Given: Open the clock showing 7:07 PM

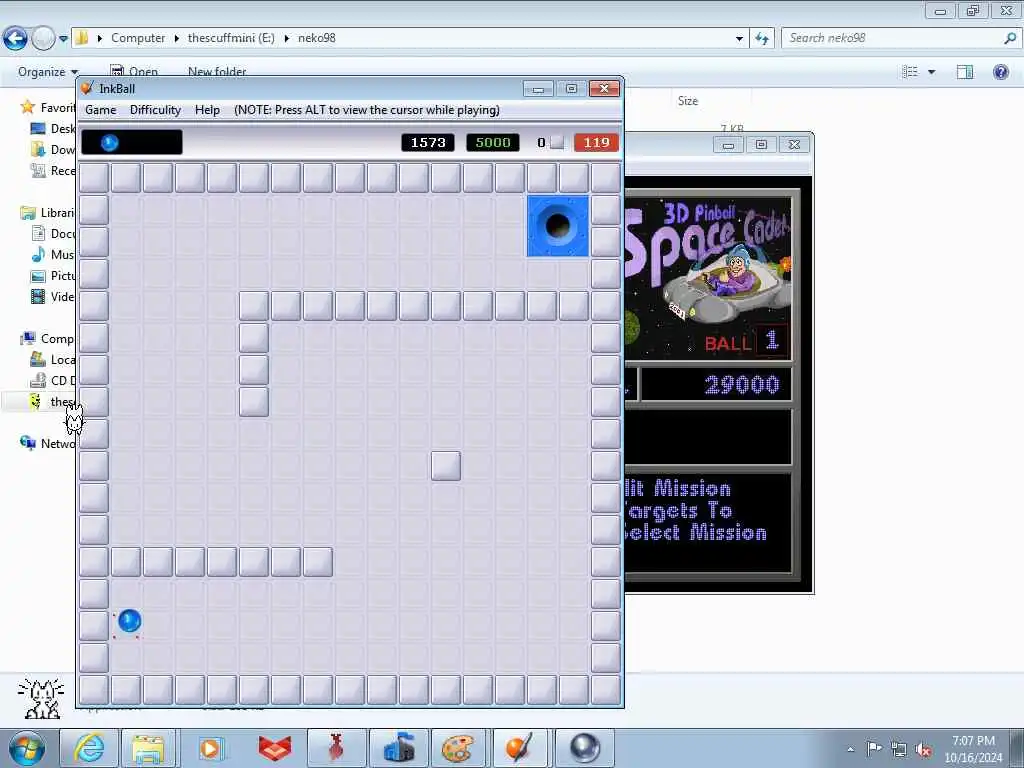Looking at the screenshot, I should tap(973, 749).
